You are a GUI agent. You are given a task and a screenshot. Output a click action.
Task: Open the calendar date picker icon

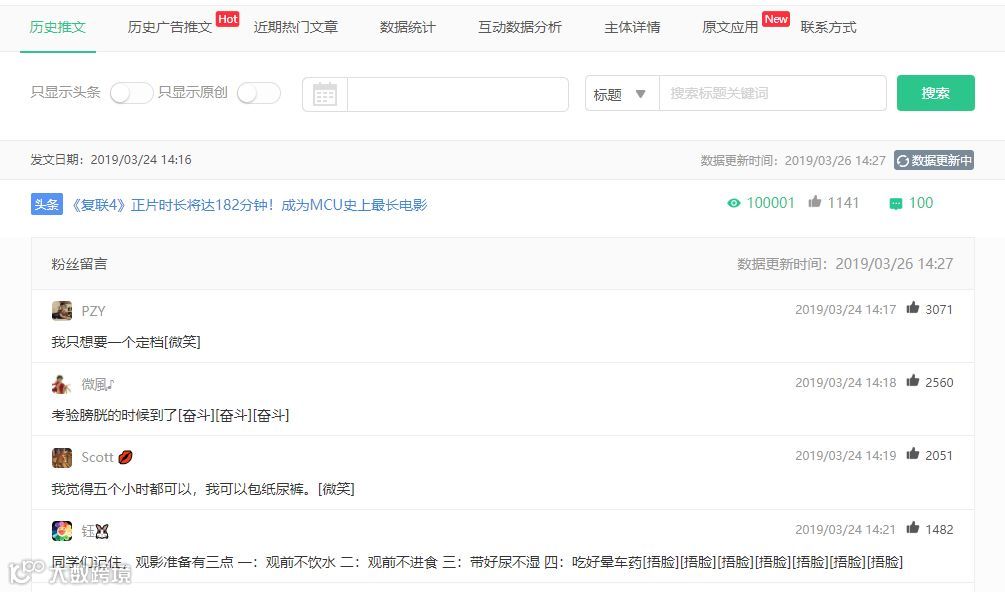325,95
